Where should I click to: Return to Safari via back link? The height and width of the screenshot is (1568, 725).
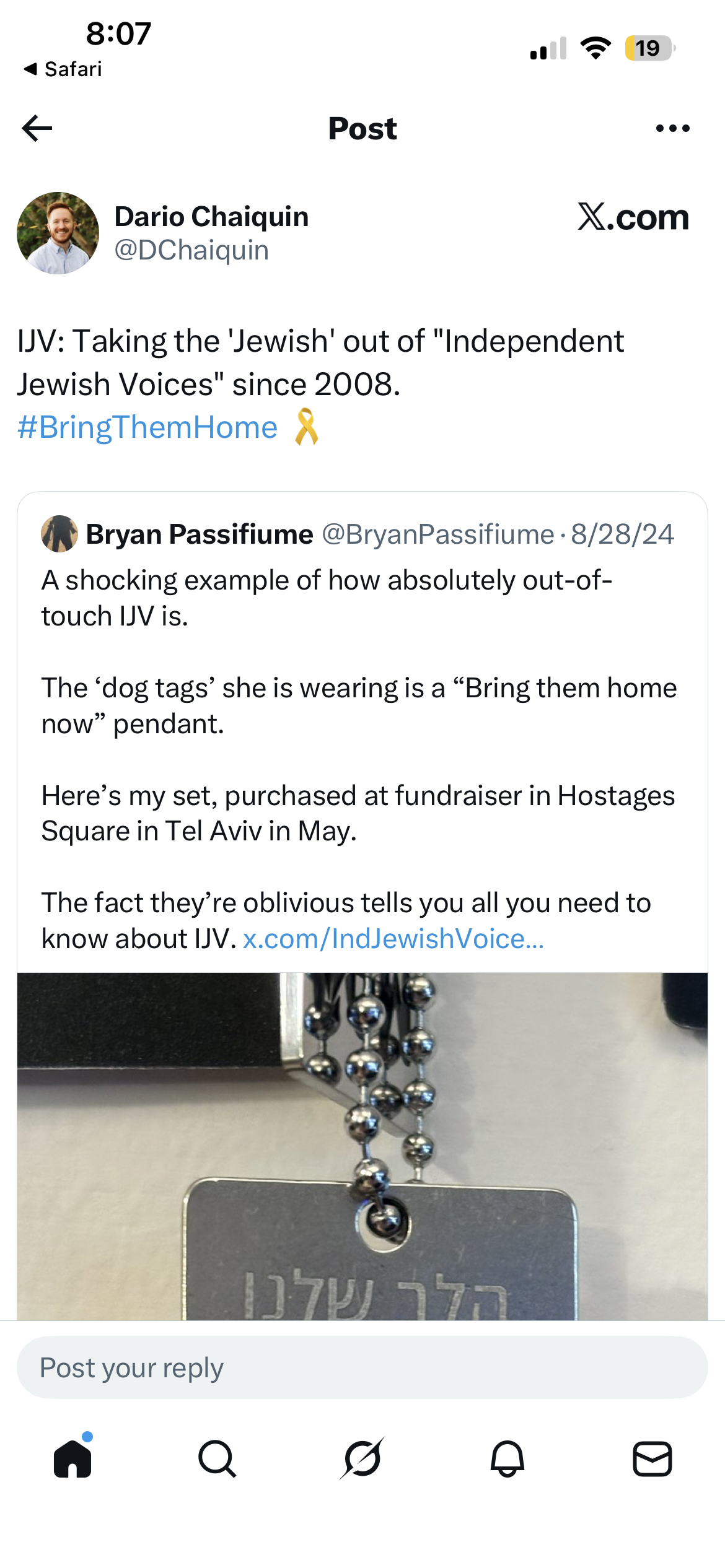[x=62, y=69]
